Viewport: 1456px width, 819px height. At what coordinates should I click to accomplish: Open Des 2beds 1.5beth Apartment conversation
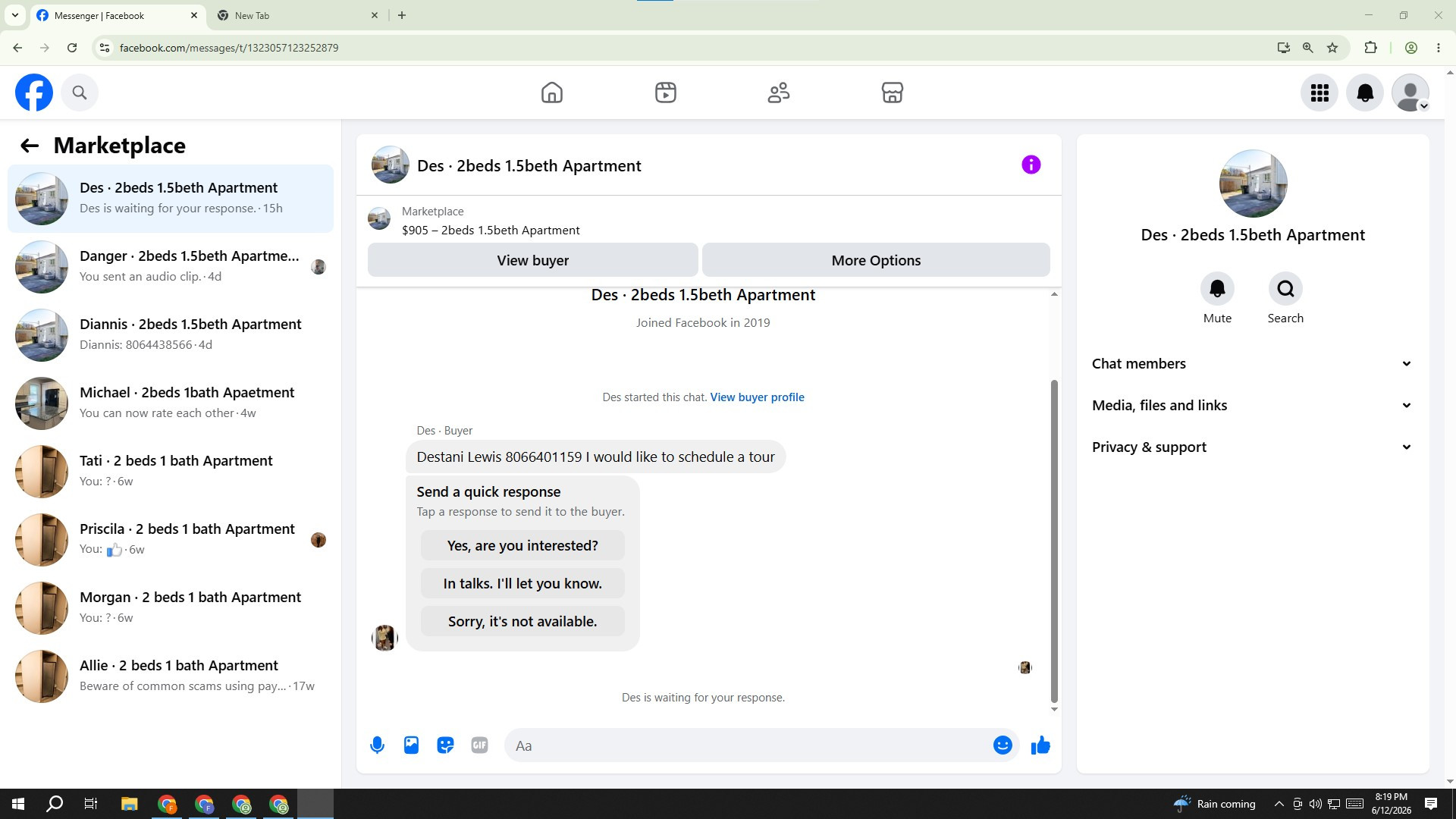click(x=171, y=199)
